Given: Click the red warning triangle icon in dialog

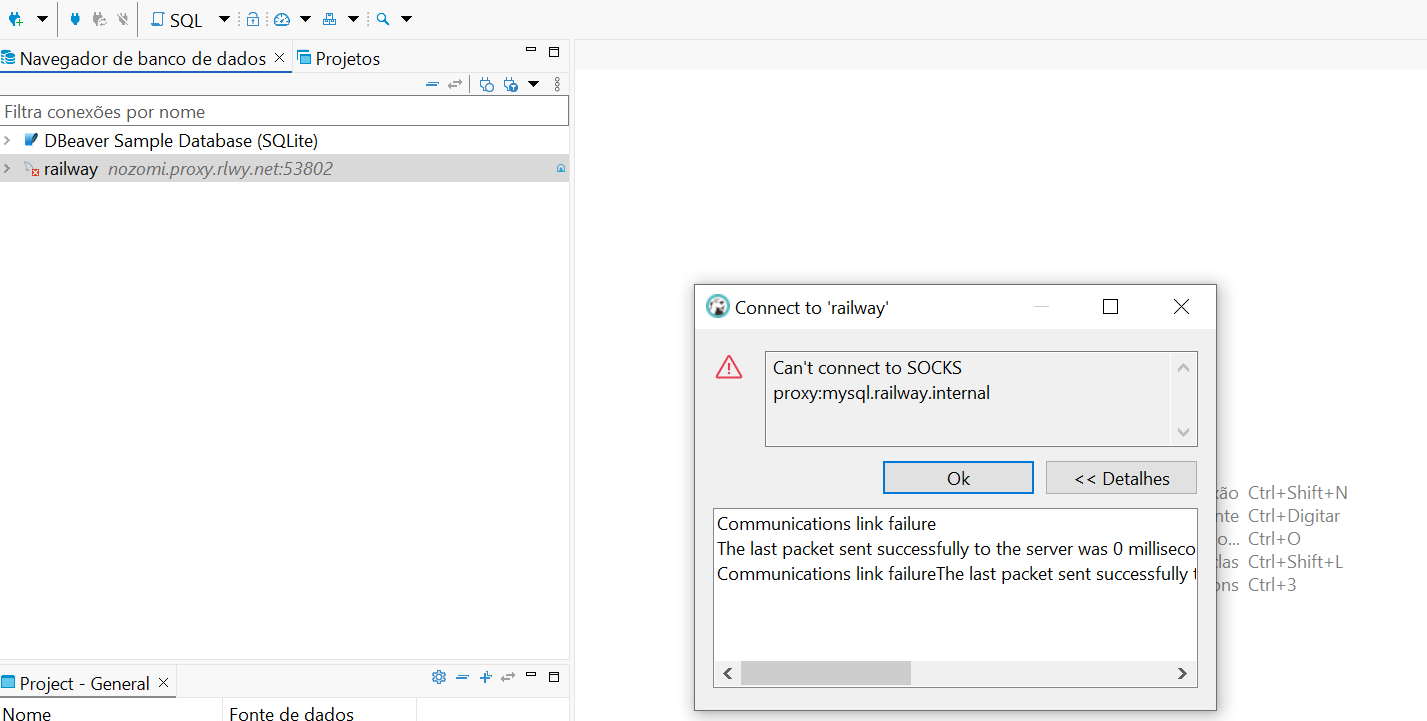Looking at the screenshot, I should tap(729, 367).
